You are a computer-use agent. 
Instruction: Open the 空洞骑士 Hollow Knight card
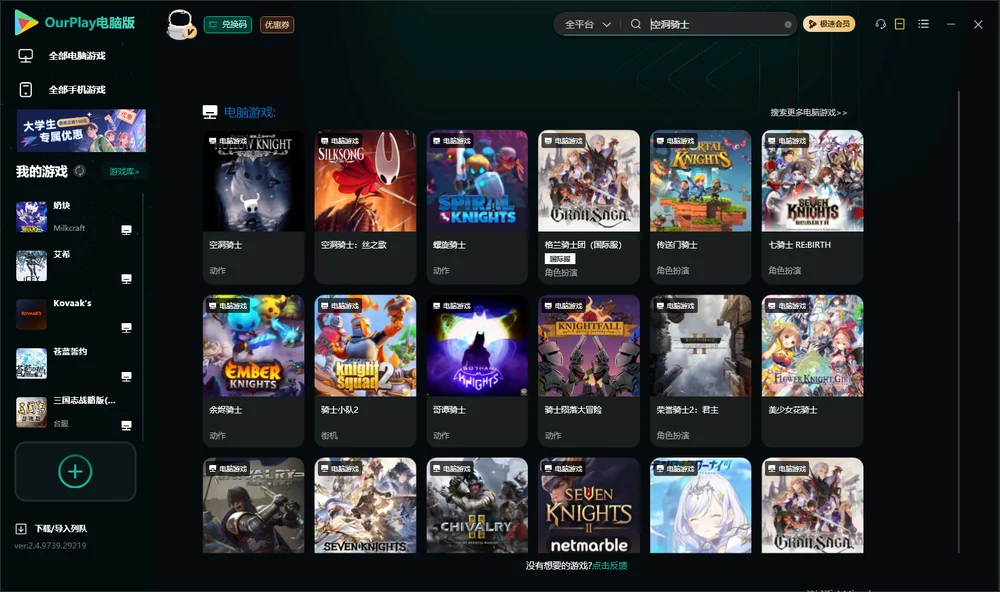(253, 207)
